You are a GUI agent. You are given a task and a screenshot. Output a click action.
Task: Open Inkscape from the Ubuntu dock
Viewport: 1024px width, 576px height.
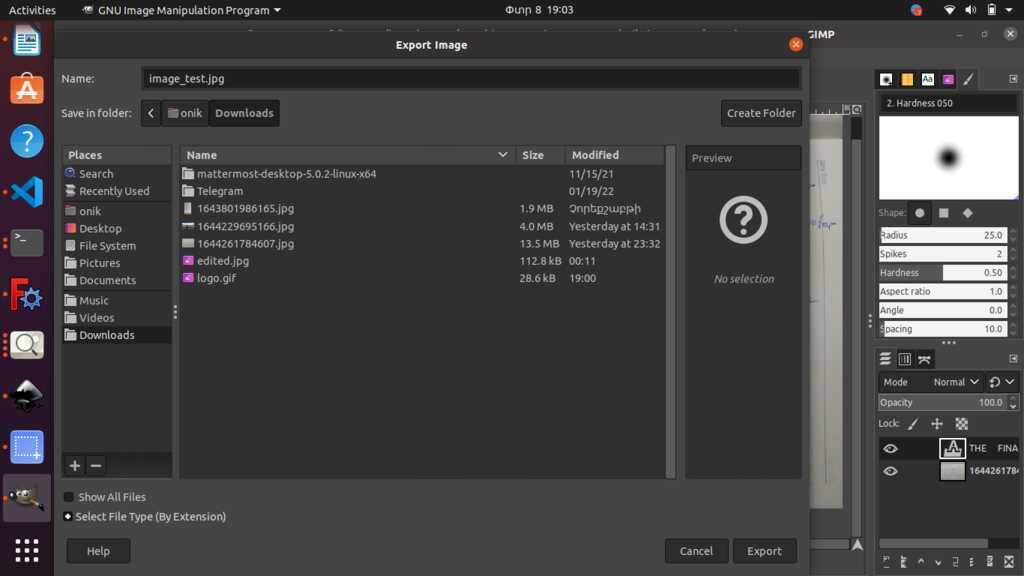[x=27, y=396]
